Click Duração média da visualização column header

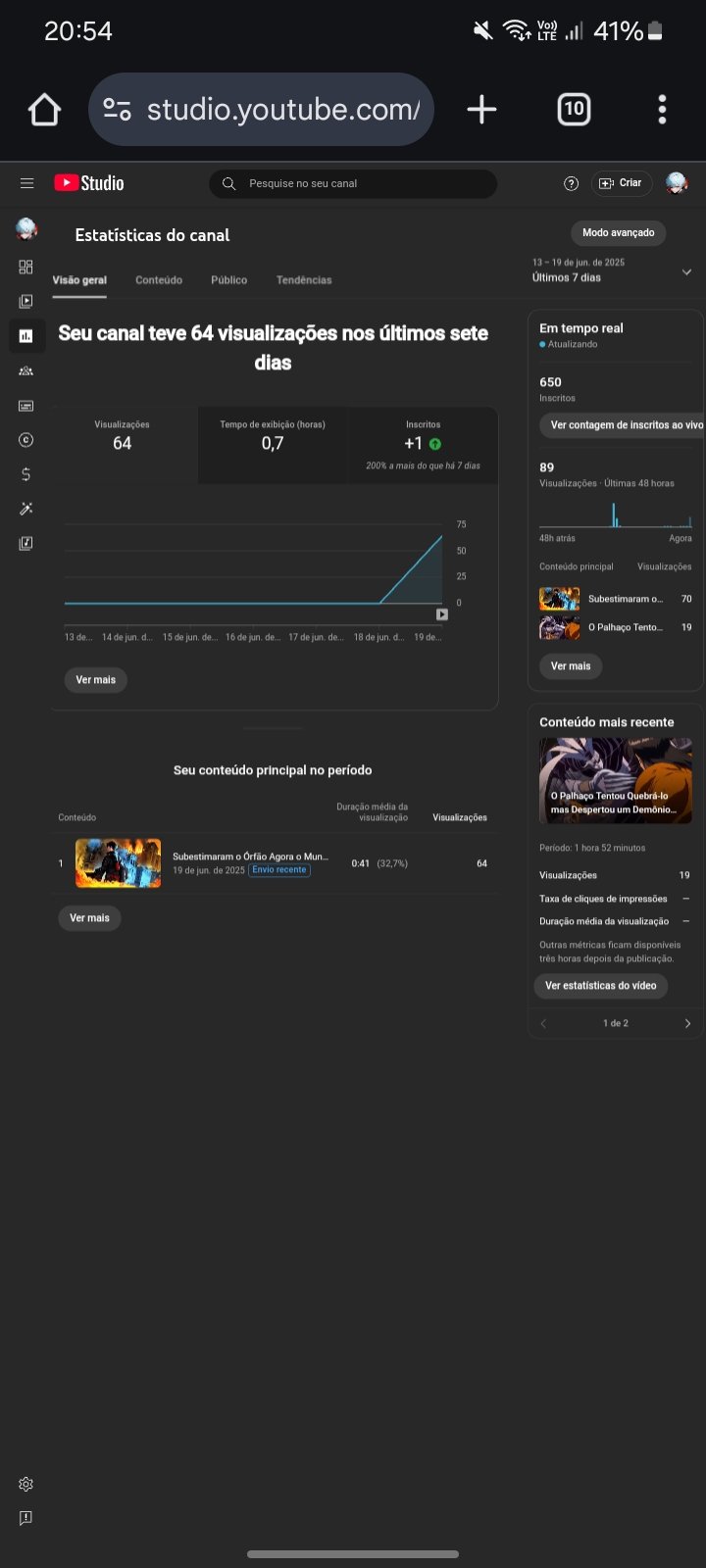coord(373,812)
